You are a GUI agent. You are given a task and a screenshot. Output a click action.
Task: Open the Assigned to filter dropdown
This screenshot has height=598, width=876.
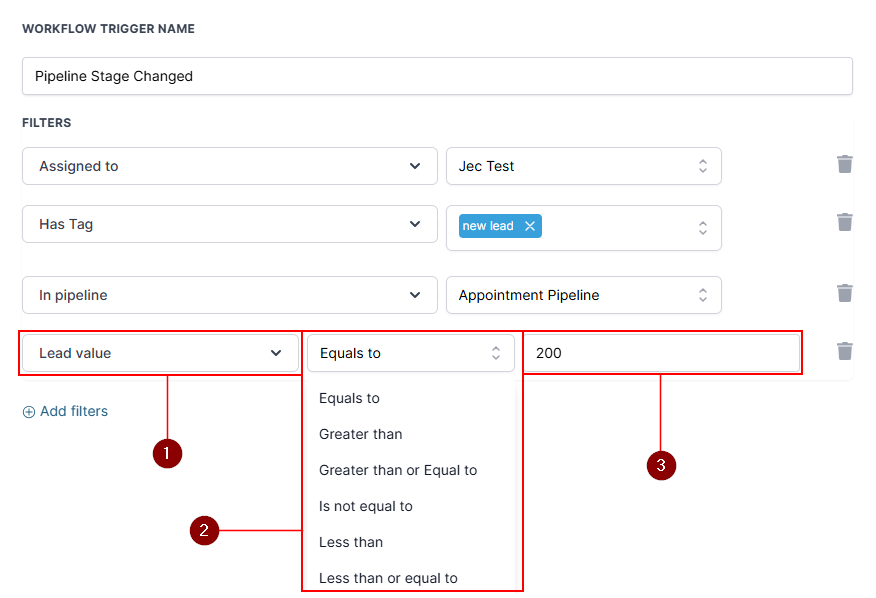click(x=229, y=166)
